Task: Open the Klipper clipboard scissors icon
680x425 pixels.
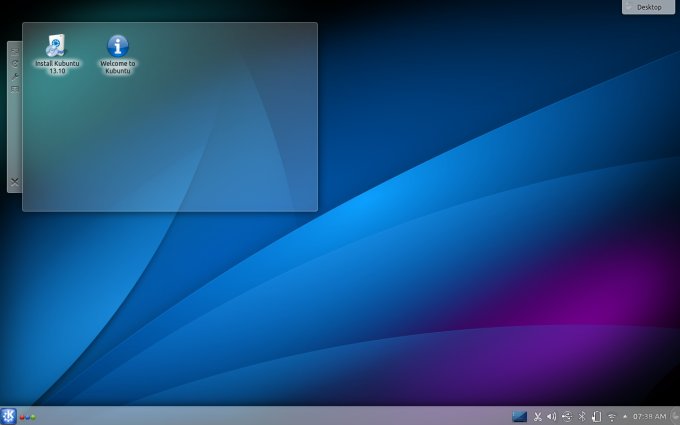Action: [x=538, y=417]
